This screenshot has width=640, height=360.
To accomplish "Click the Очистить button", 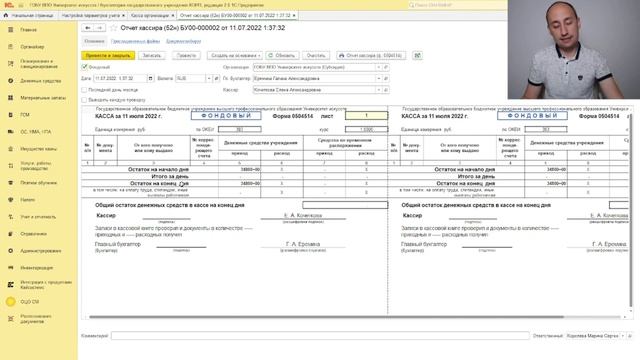I will tap(316, 56).
